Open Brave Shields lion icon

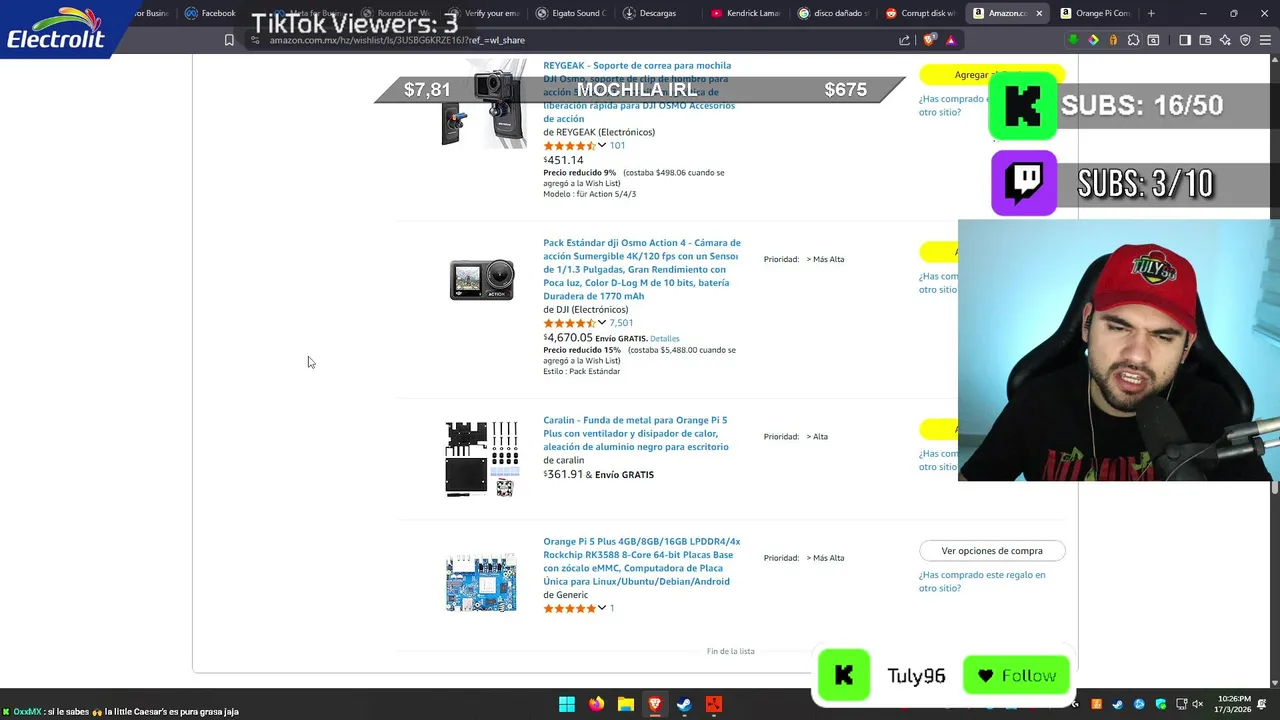pos(930,40)
